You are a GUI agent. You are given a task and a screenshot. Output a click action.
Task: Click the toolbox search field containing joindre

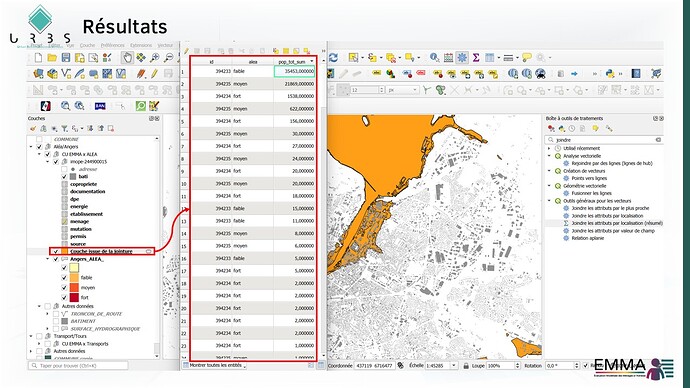pyautogui.click(x=604, y=140)
